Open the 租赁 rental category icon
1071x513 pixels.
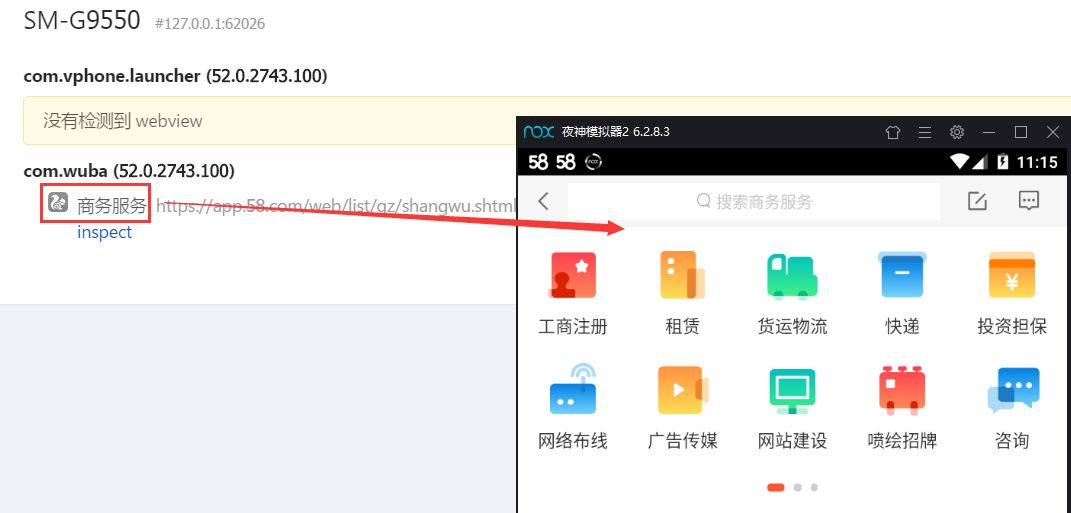point(682,275)
